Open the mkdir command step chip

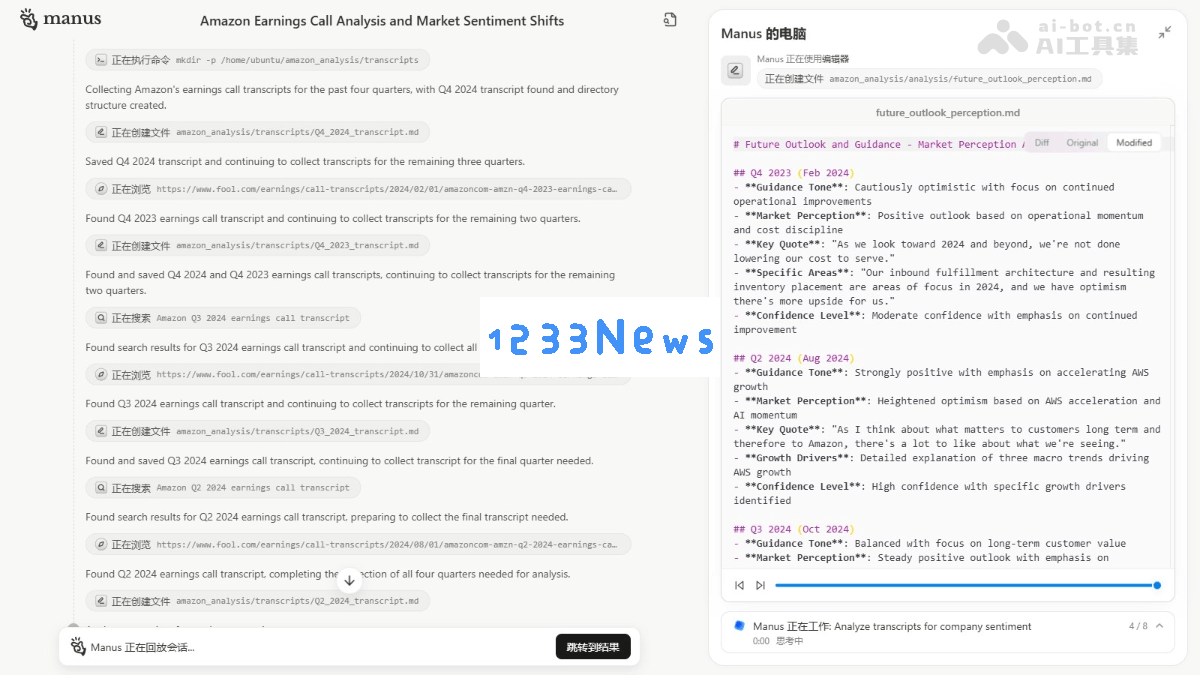coord(258,60)
